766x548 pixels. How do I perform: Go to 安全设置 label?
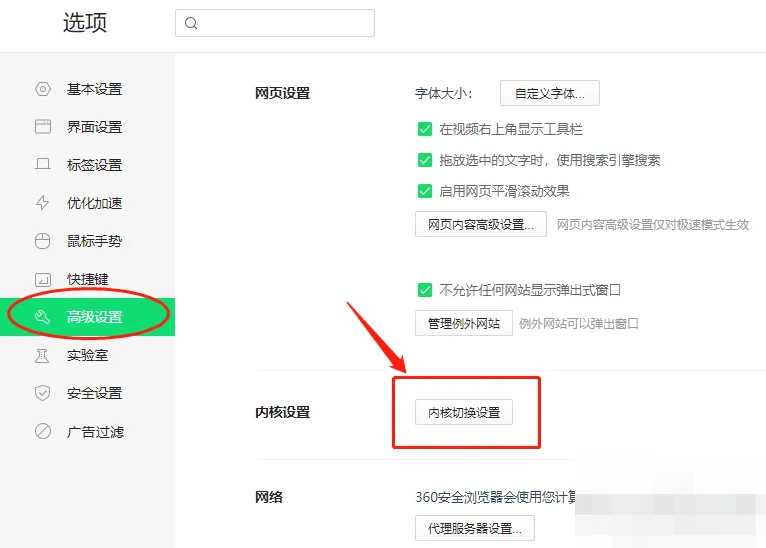95,393
